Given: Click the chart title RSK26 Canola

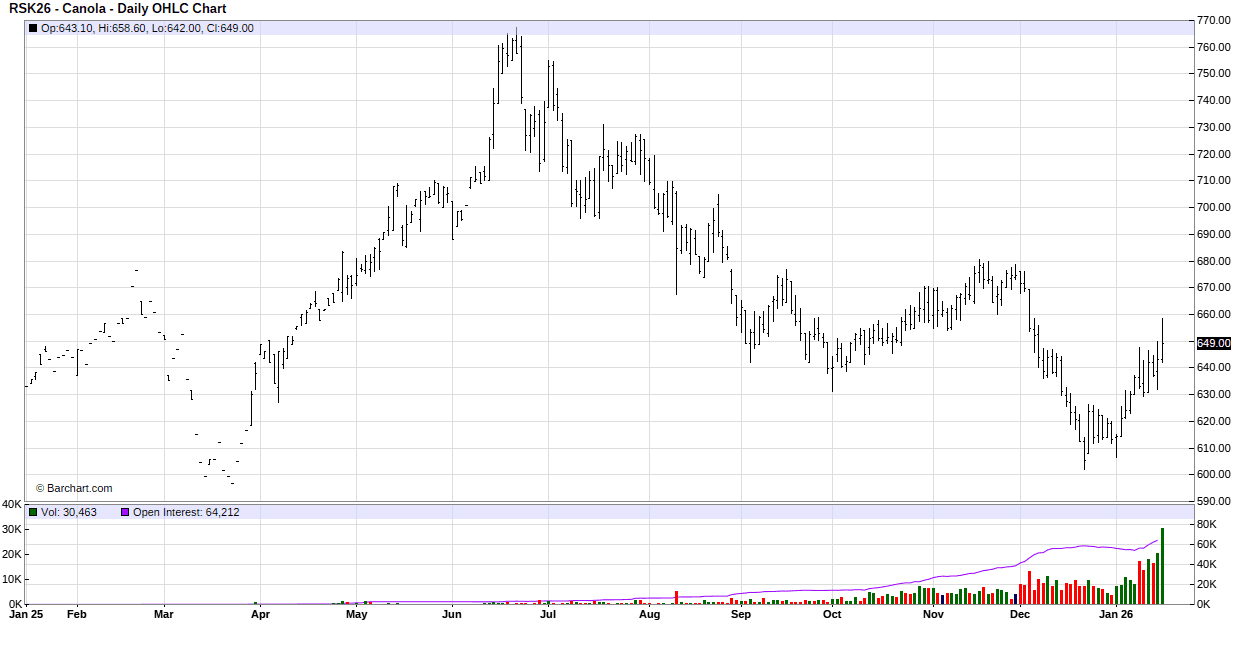Looking at the screenshot, I should point(117,9).
